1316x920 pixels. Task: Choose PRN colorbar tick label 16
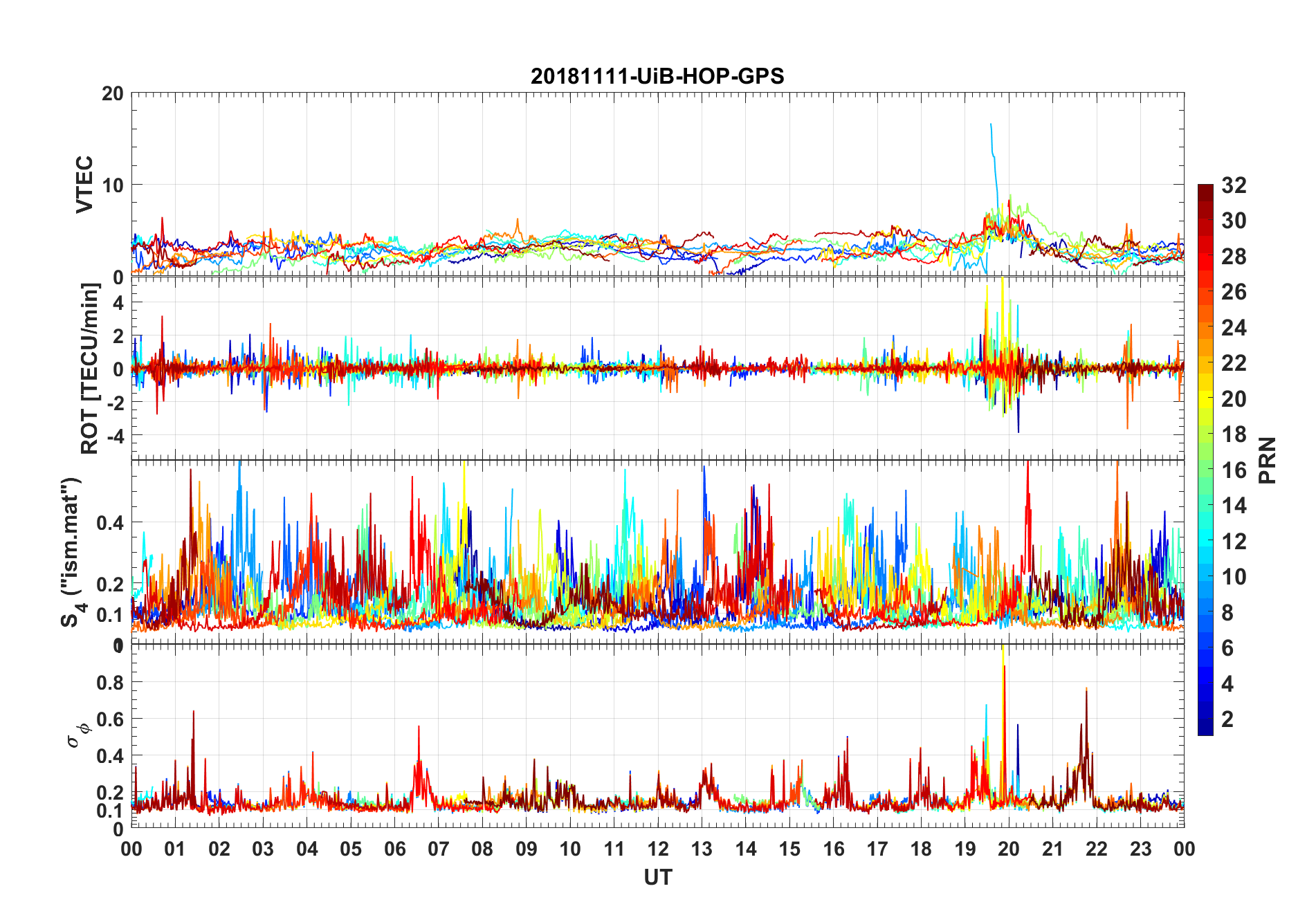tap(1234, 470)
